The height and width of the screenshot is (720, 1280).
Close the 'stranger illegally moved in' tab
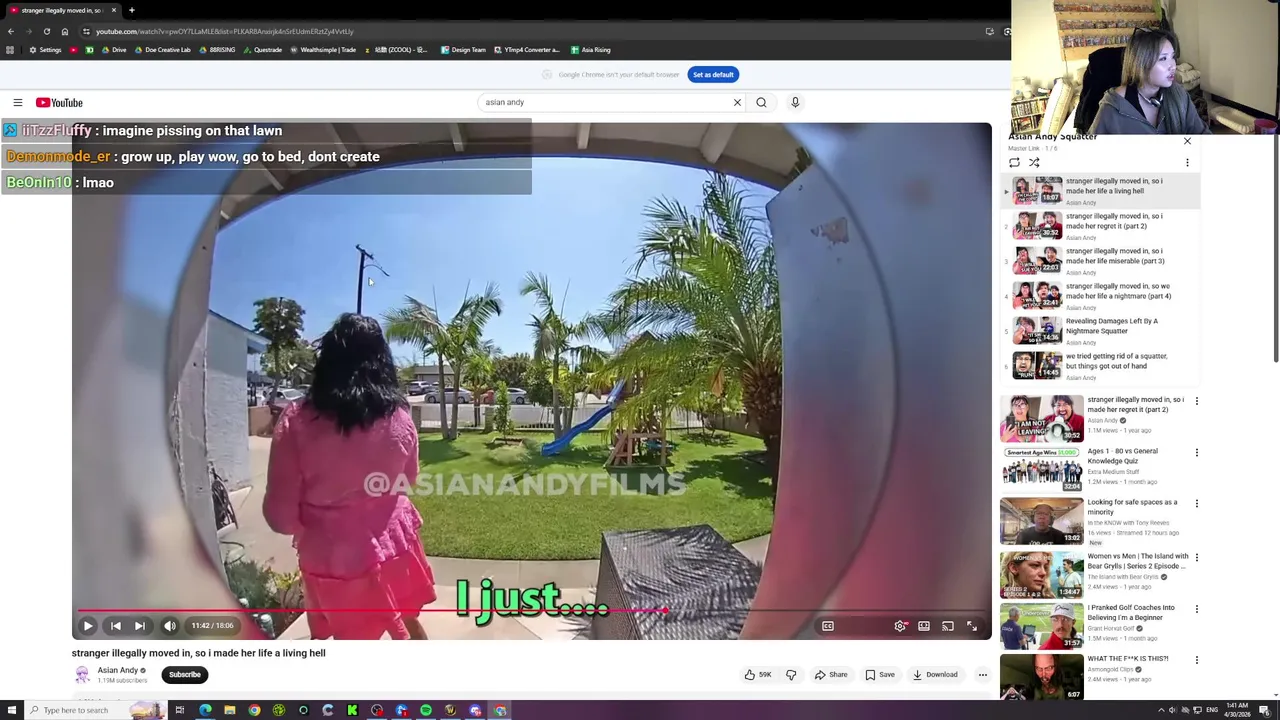click(114, 10)
